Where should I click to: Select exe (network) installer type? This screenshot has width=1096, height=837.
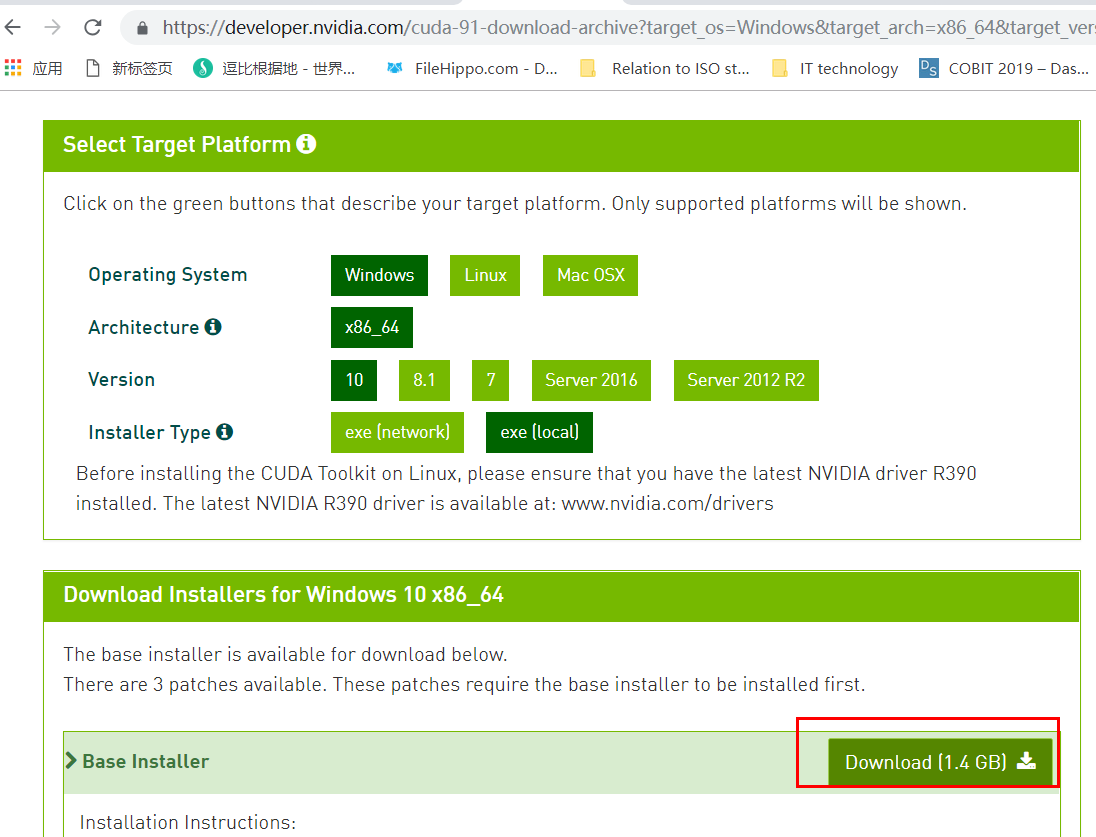point(398,432)
